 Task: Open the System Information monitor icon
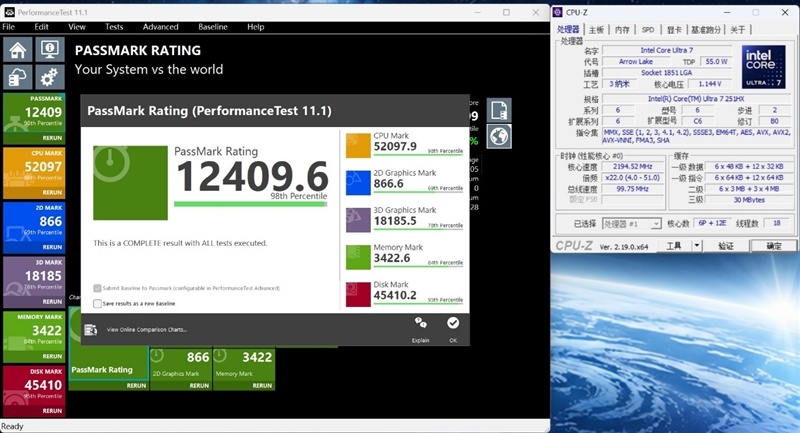coord(49,50)
